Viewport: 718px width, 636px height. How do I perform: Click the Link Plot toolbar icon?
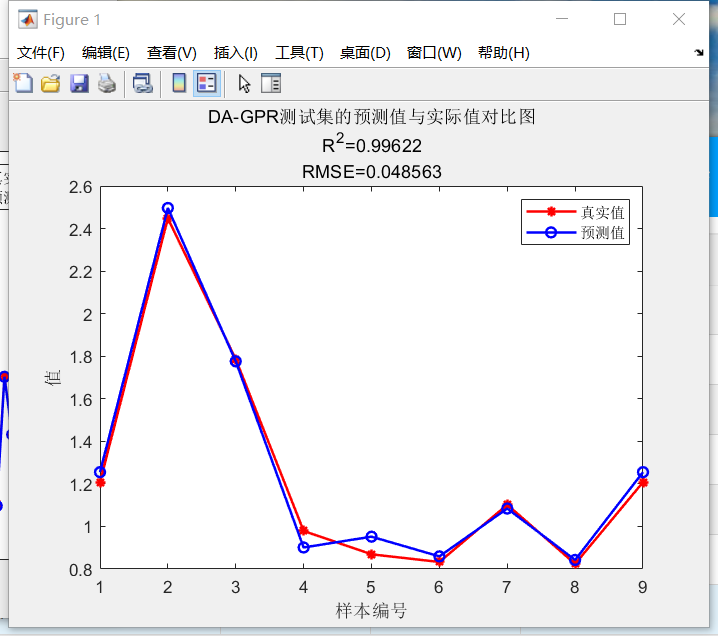click(x=142, y=84)
